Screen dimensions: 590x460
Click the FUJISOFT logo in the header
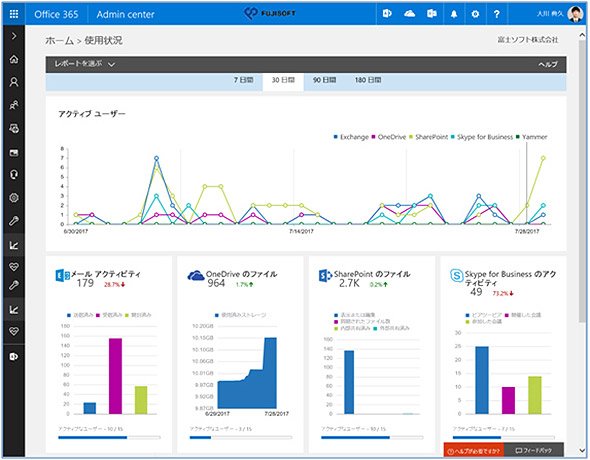(270, 14)
